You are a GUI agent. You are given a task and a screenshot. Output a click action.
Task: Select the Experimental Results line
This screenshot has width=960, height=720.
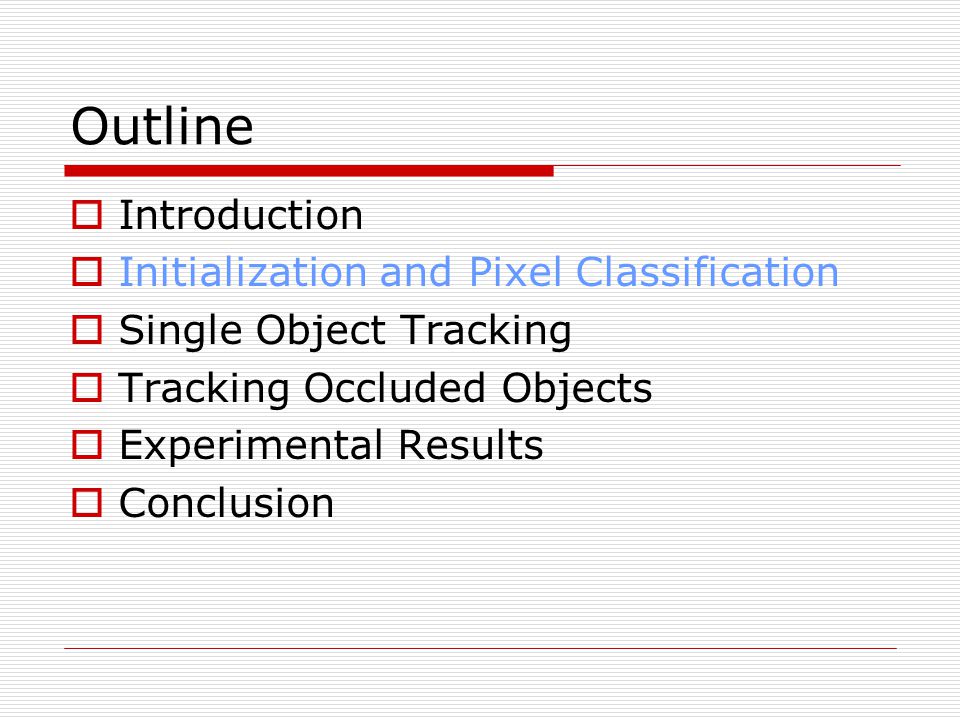[331, 446]
